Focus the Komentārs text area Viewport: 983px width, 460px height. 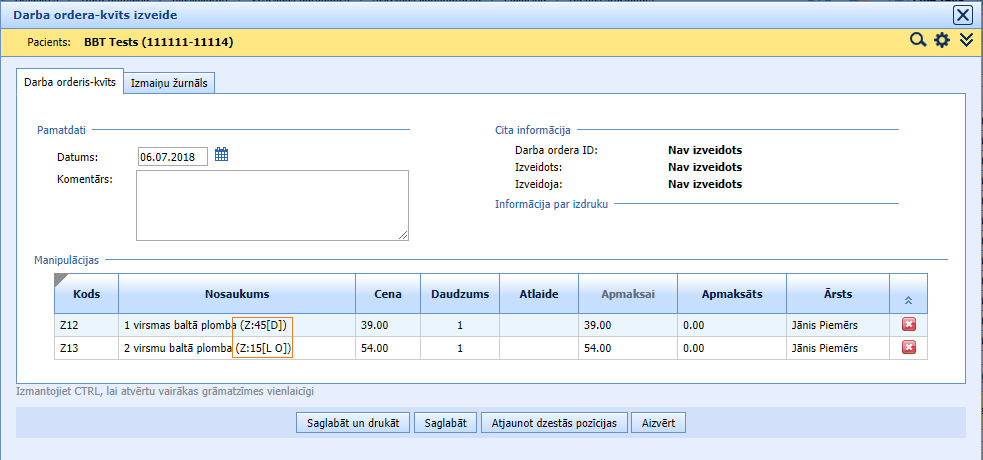tap(272, 205)
